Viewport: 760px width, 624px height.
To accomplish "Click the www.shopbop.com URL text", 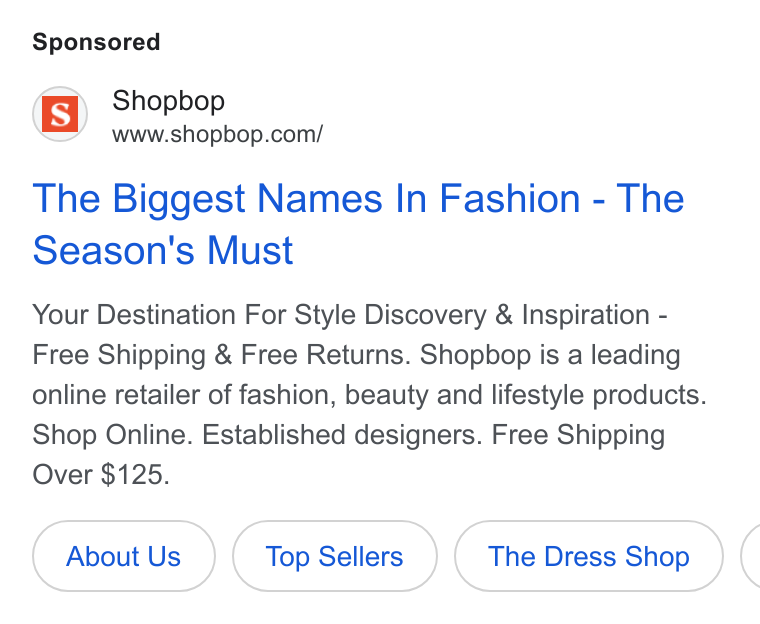I will click(x=217, y=134).
